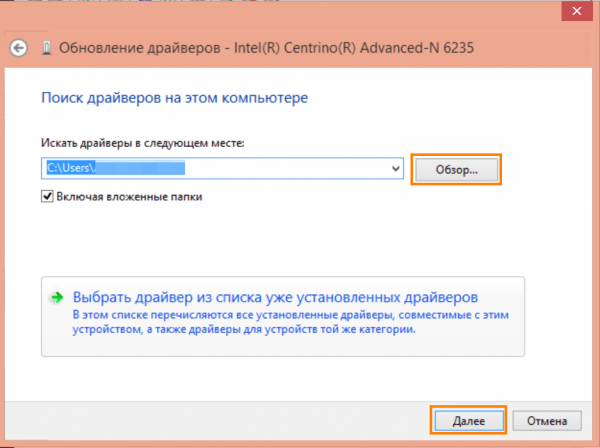Cancel with the 'Отмена' button

[547, 421]
